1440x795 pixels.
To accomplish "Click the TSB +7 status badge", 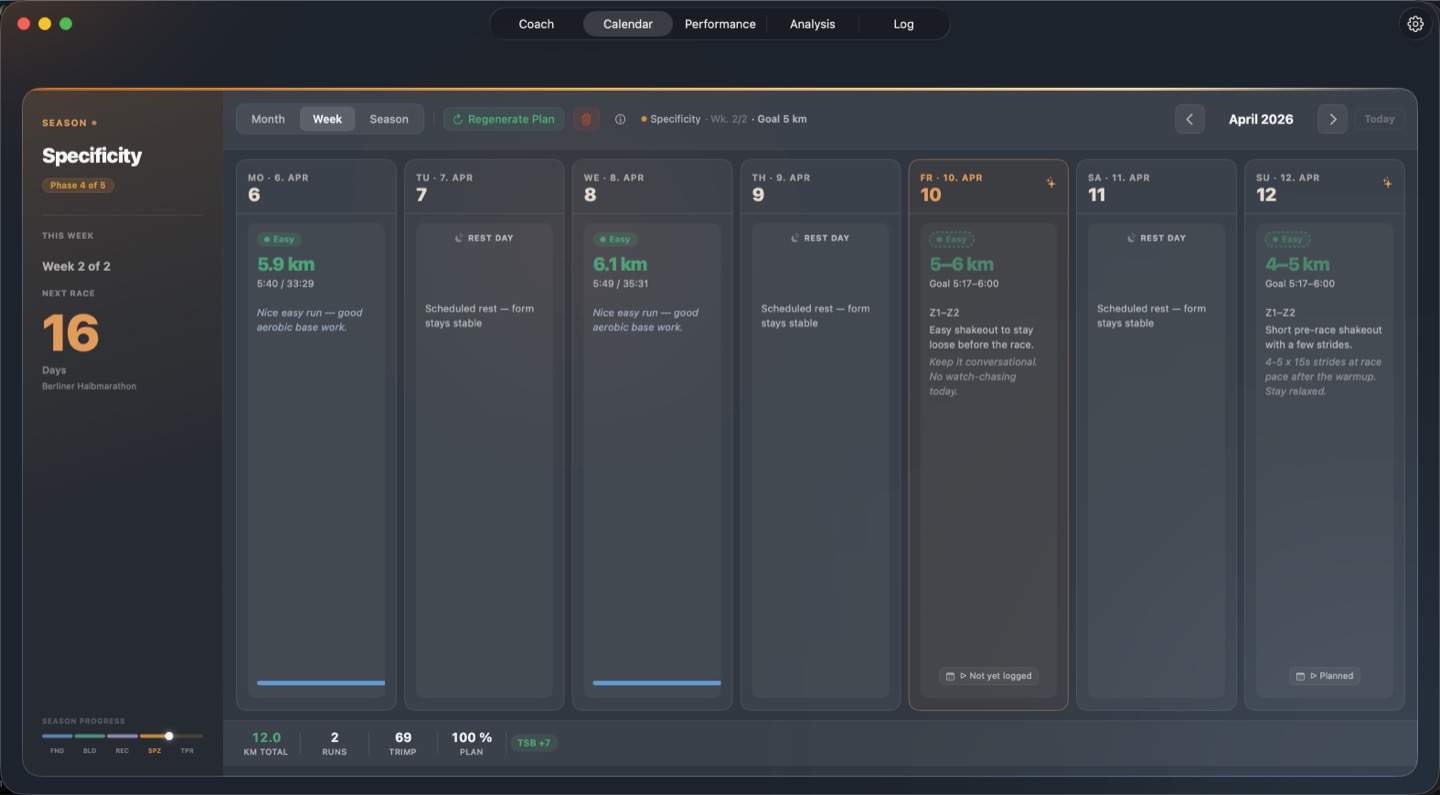I will click(x=534, y=743).
